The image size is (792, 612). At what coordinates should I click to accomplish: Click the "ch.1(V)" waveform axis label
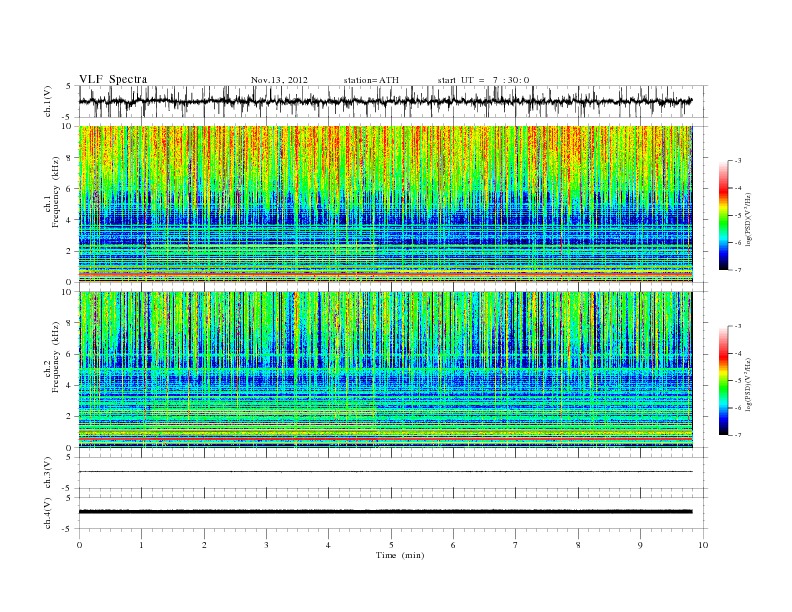point(48,101)
